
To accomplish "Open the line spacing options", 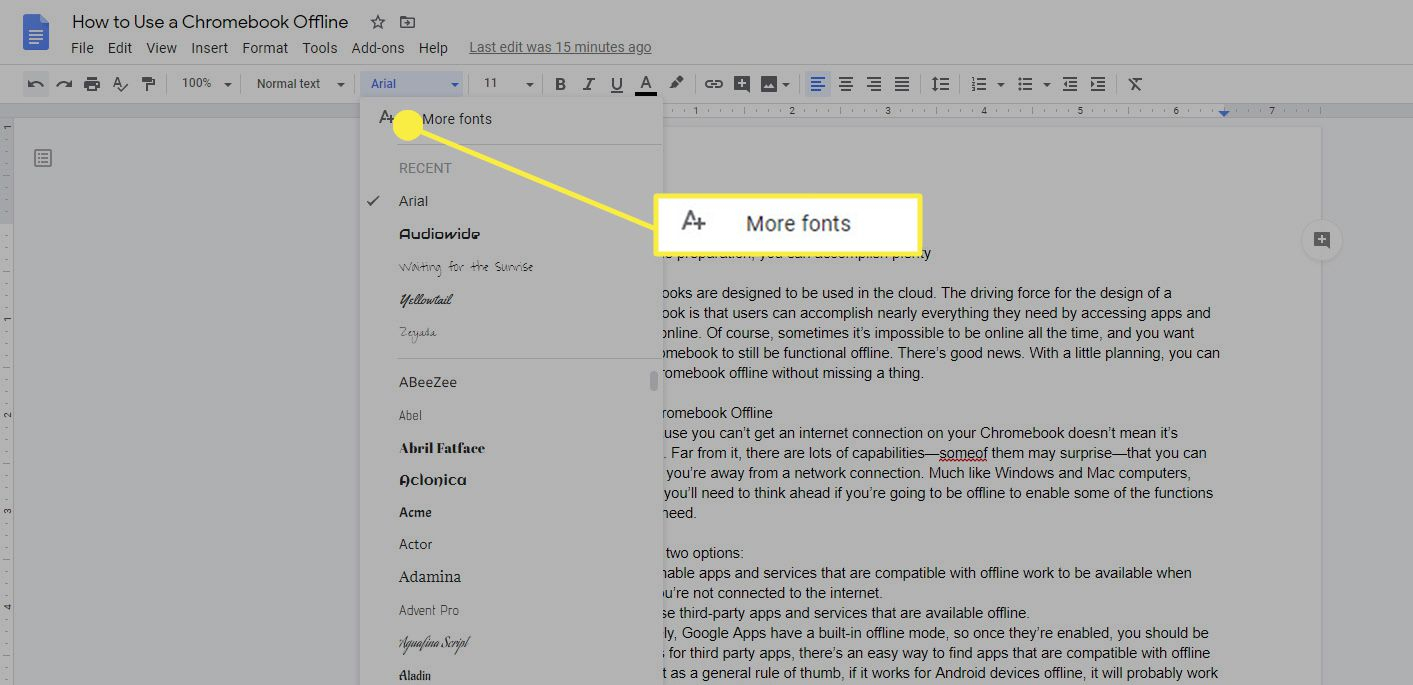I will (940, 84).
